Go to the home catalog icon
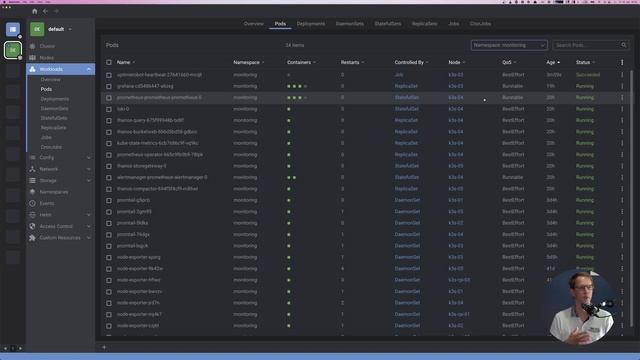The width and height of the screenshot is (640, 360). coord(34,11)
